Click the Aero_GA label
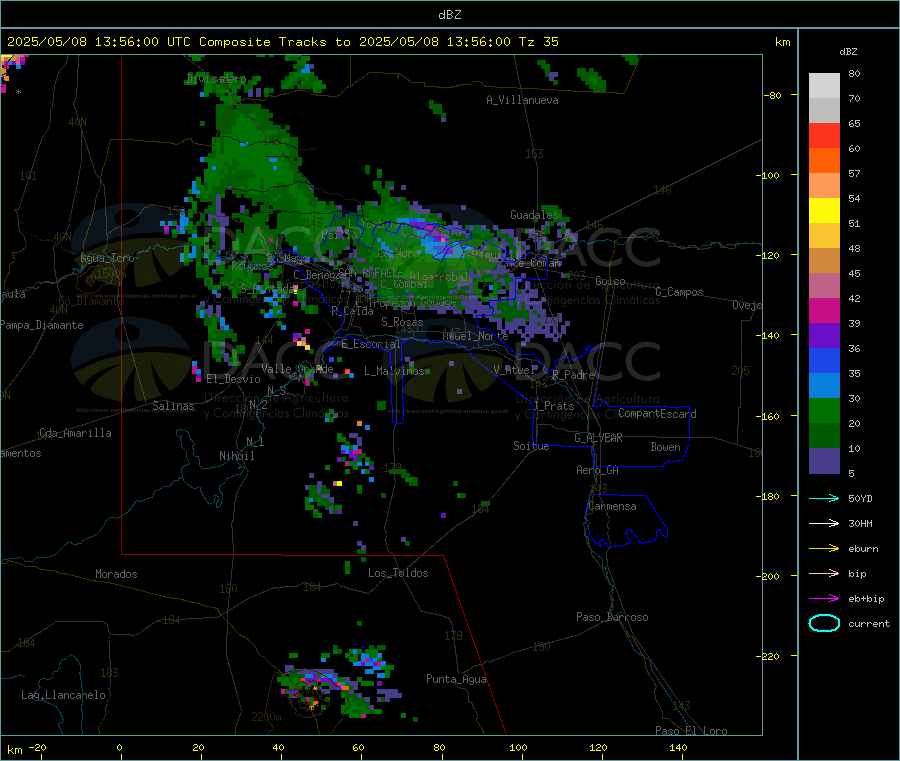Image resolution: width=900 pixels, height=761 pixels. point(597,470)
